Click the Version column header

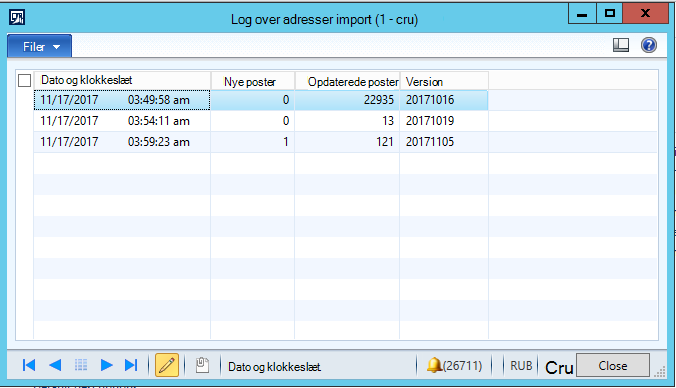(444, 81)
